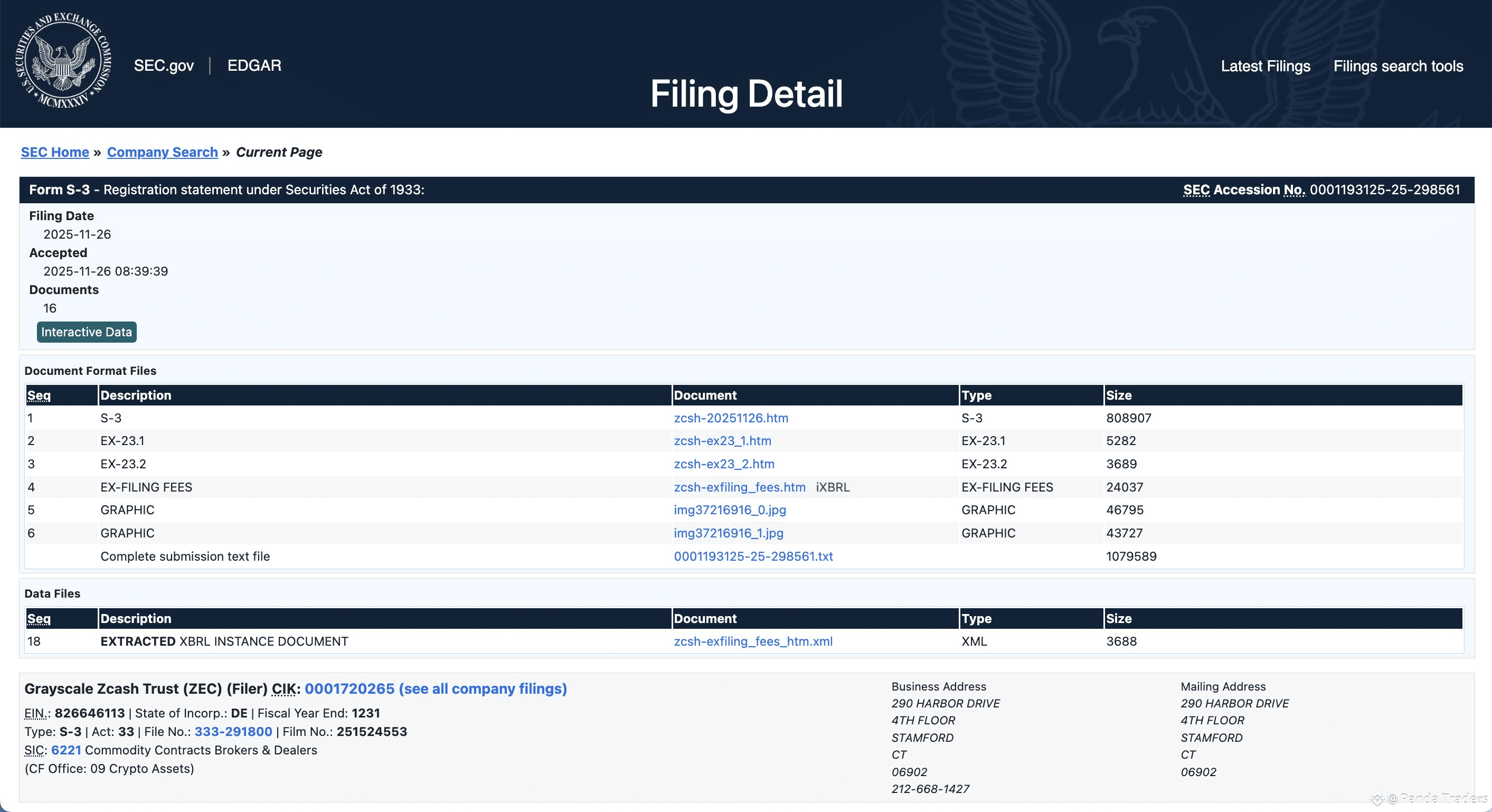Open Latest Filings menu item
Image resolution: width=1492 pixels, height=812 pixels.
tap(1265, 66)
